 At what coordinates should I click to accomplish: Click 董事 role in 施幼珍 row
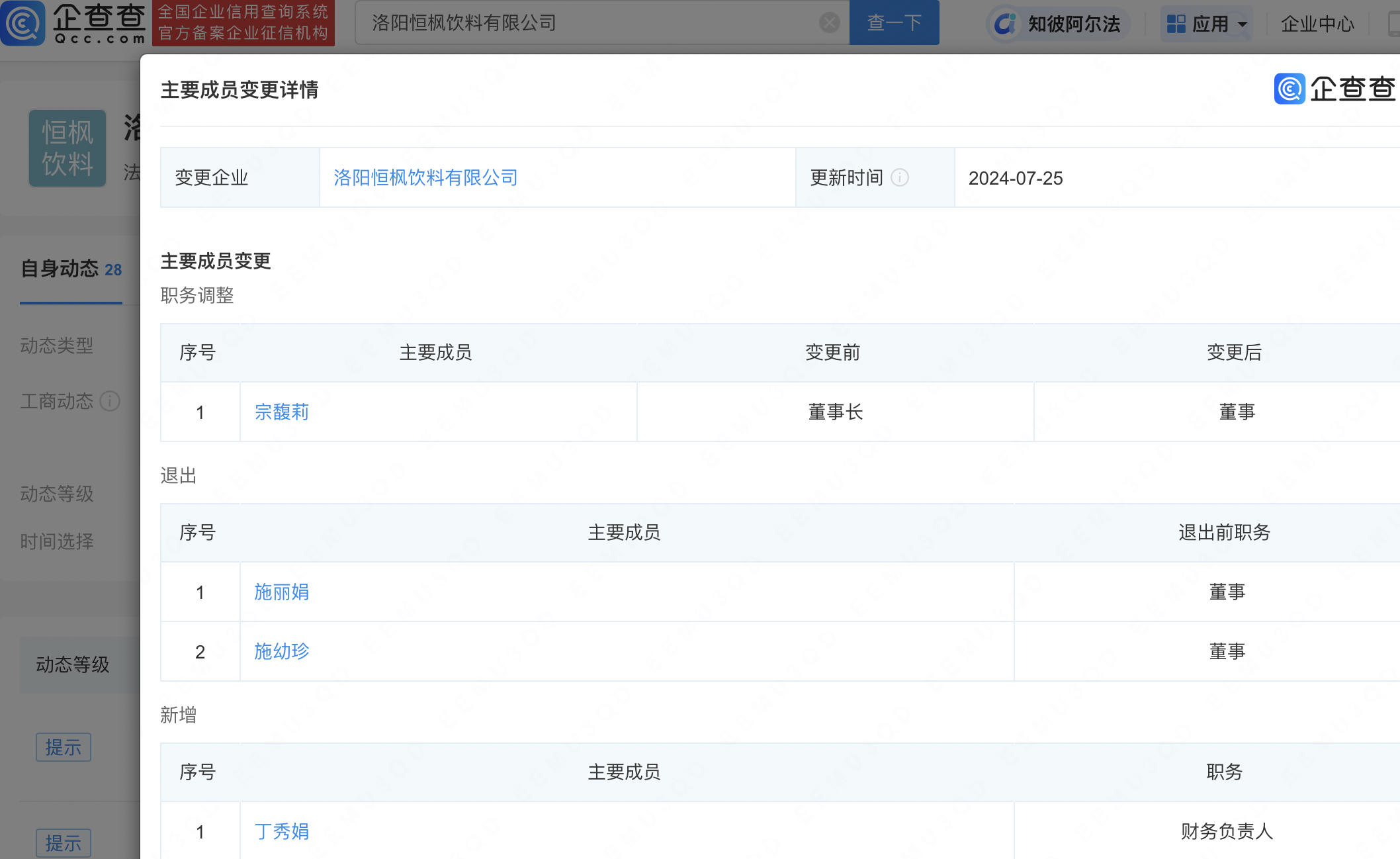coord(1227,651)
